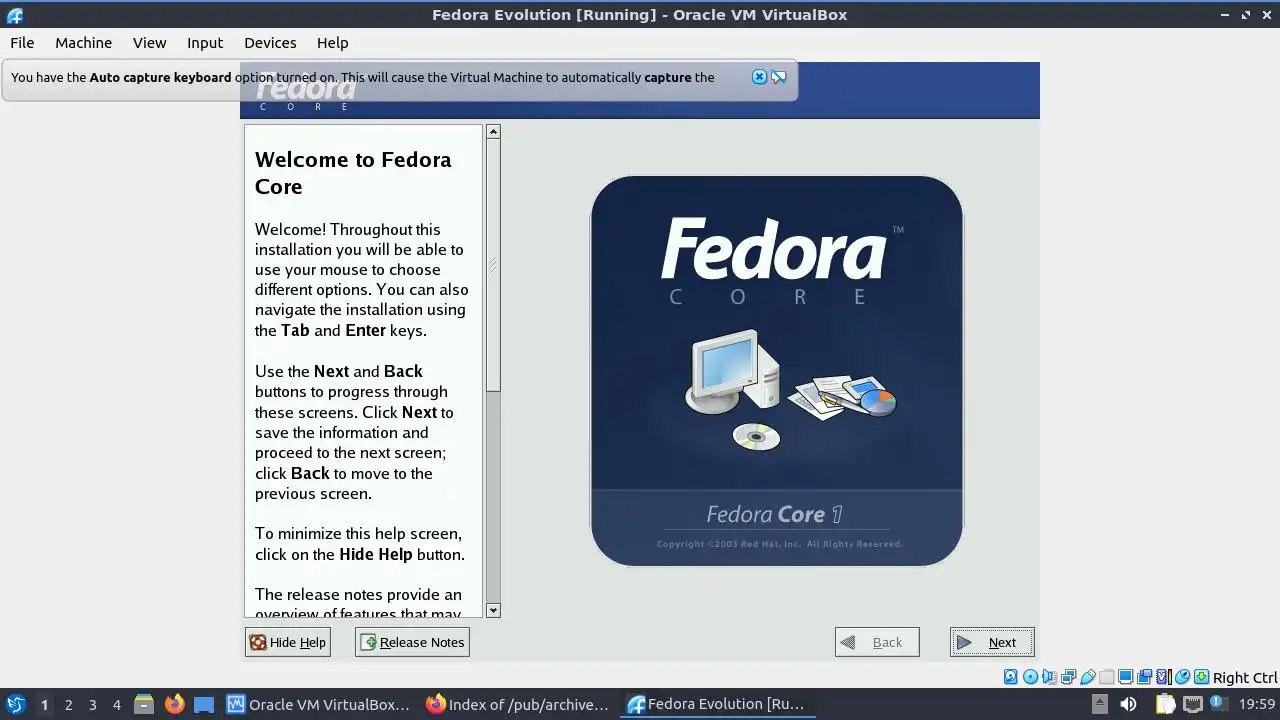The image size is (1280, 720).
Task: Launch Firefox from the taskbar
Action: [x=174, y=704]
